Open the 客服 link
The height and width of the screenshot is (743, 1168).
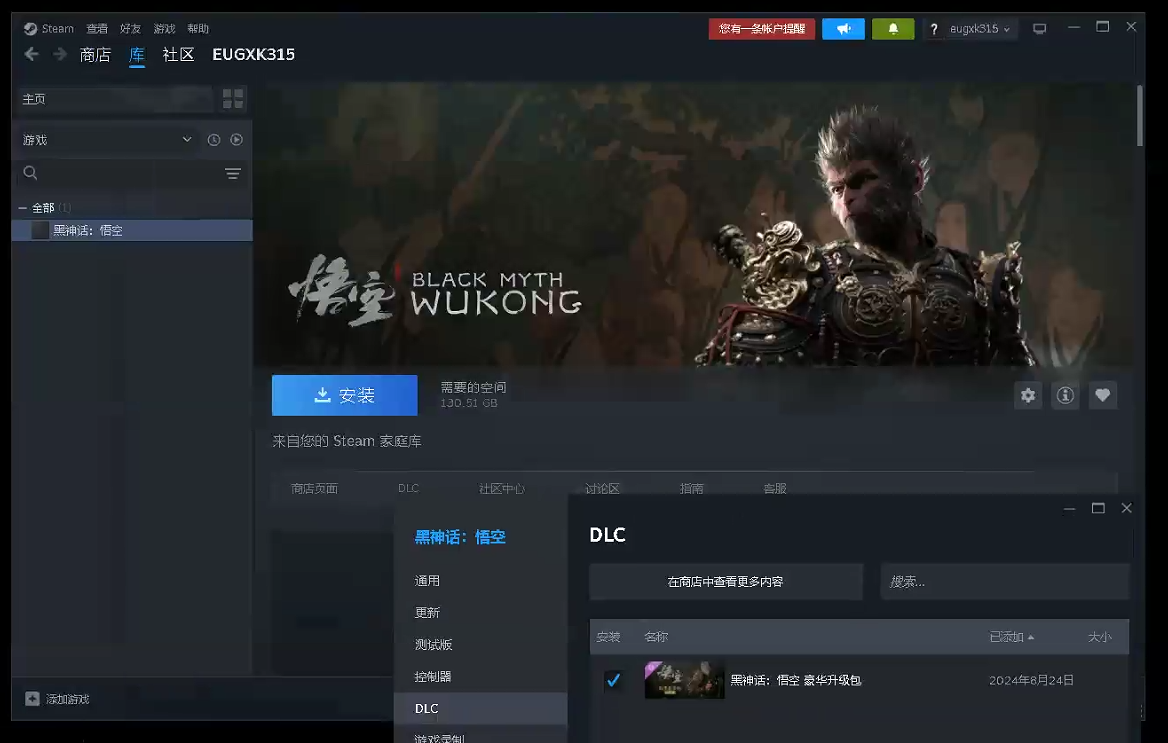(x=775, y=488)
